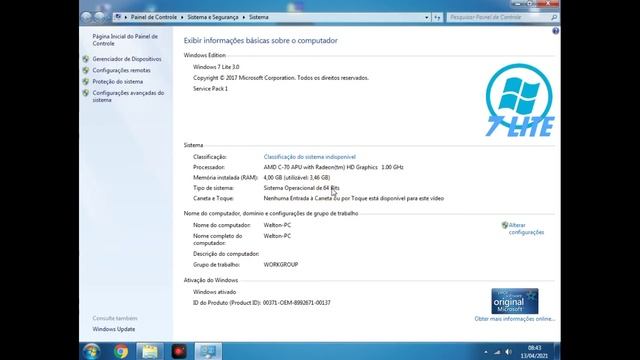Select the System window taskbar button
640x360 pixels.
208,351
